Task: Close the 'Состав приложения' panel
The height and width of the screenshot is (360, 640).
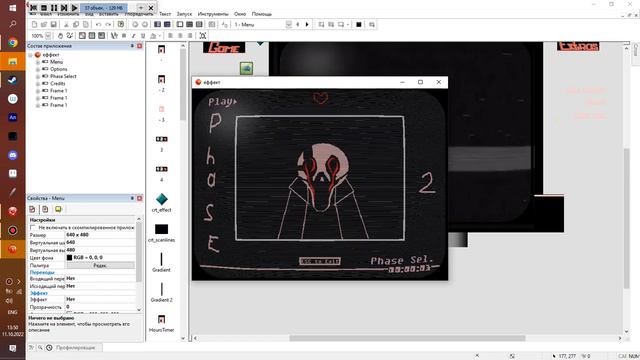Action: point(140,46)
